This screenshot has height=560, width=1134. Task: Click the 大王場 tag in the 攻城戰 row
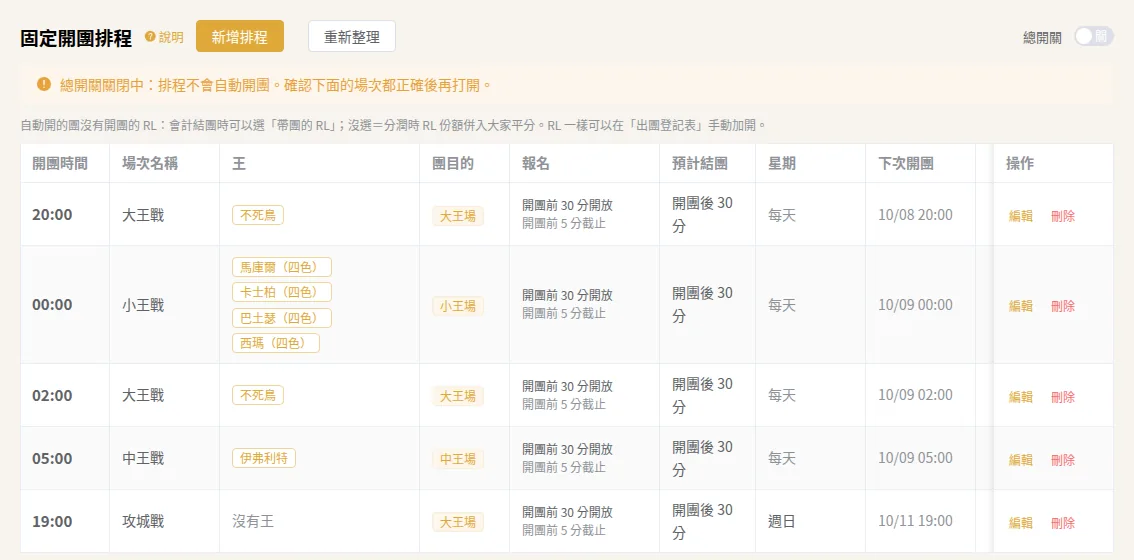coord(458,522)
